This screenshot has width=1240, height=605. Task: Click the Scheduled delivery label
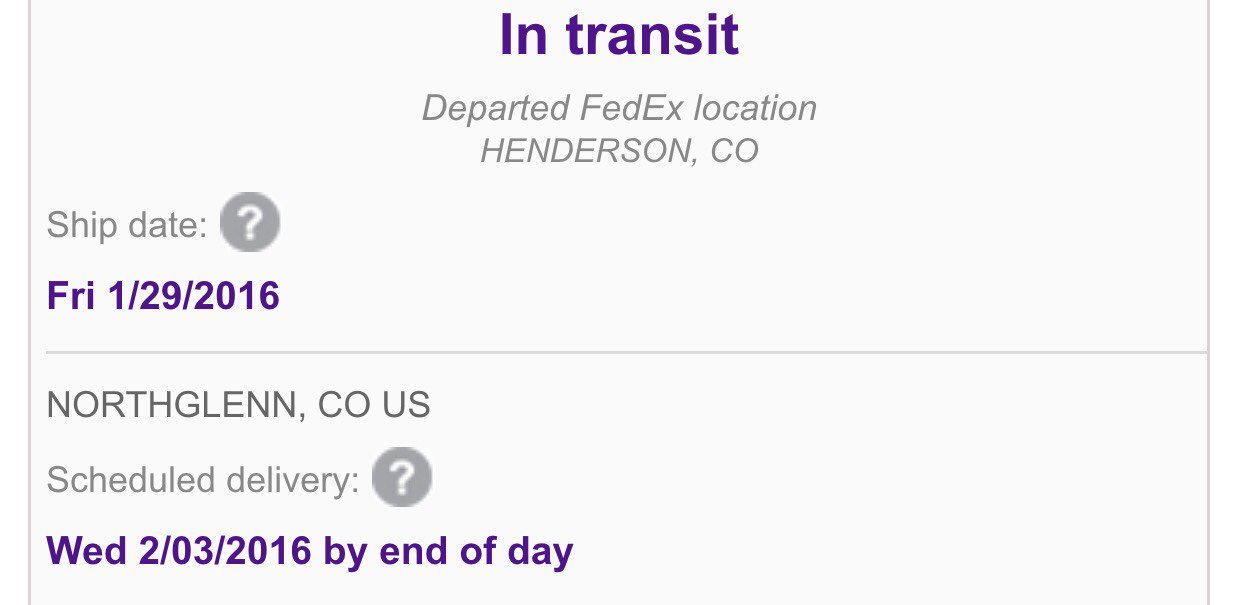tap(203, 481)
